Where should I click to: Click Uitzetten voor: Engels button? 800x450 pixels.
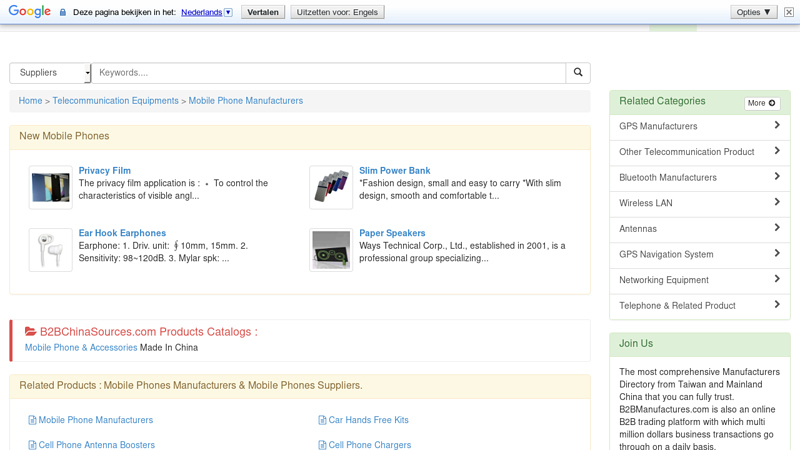[337, 12]
